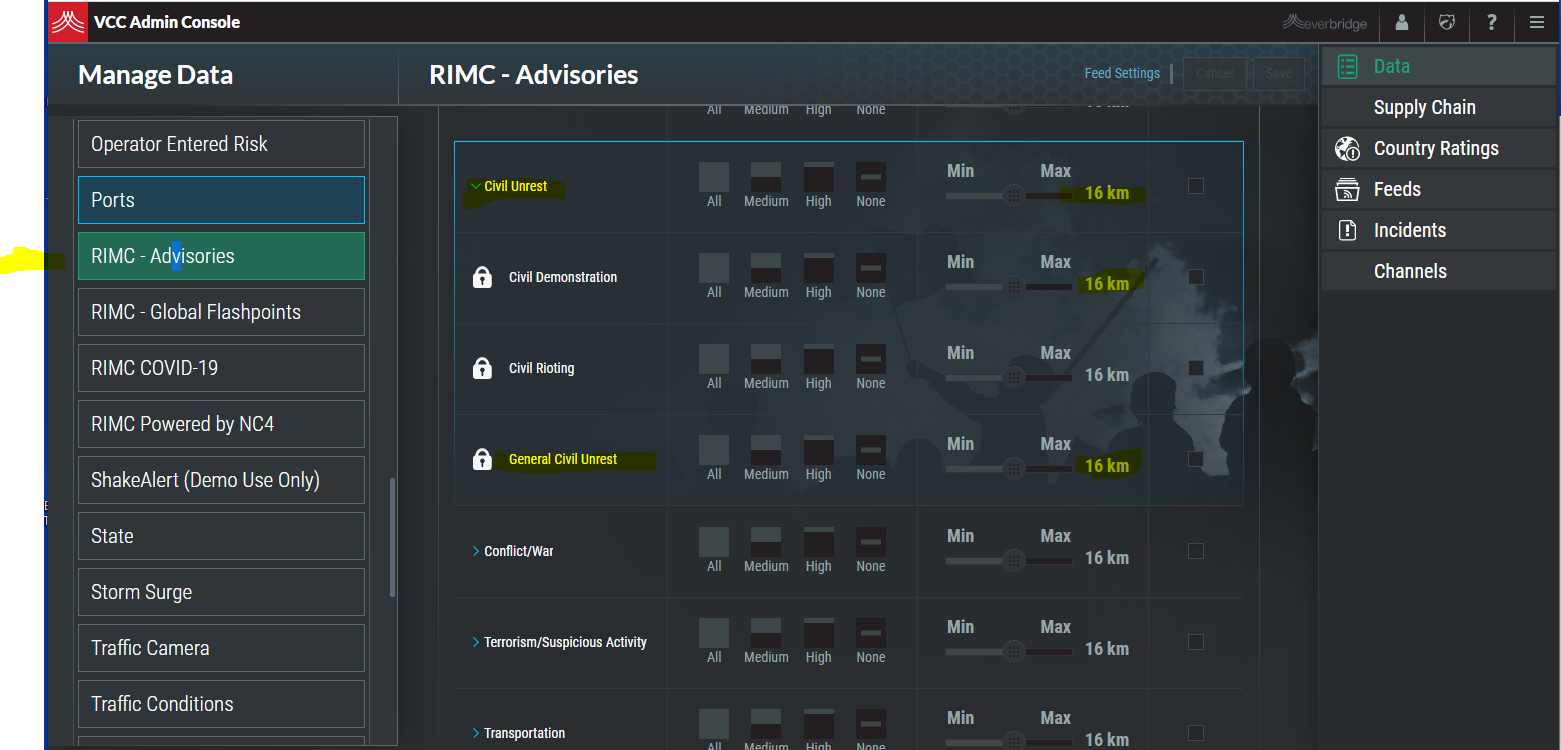
Task: Tick the checkbox in General Civil Unrest row
Action: [1195, 459]
